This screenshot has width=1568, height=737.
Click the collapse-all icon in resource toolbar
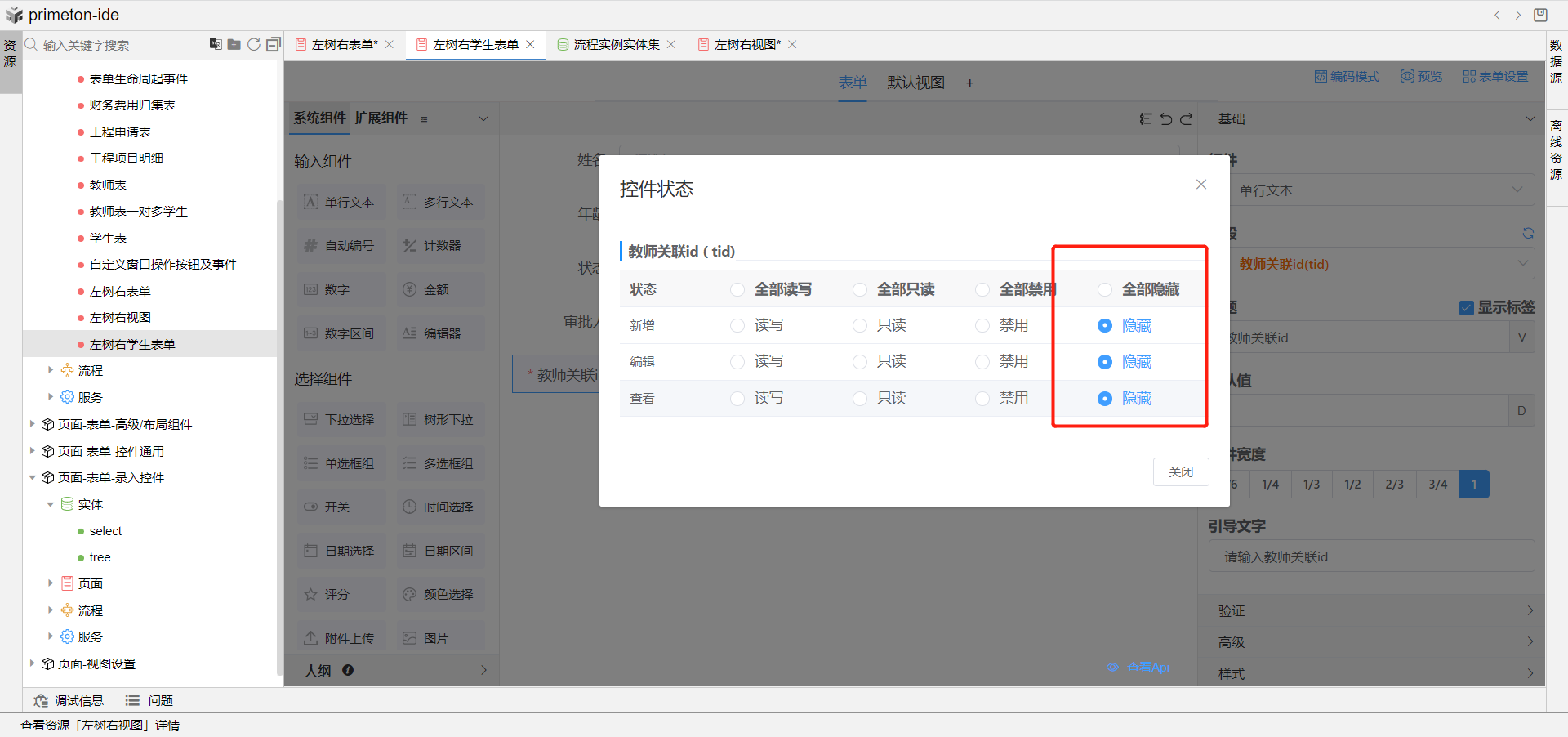click(x=274, y=44)
